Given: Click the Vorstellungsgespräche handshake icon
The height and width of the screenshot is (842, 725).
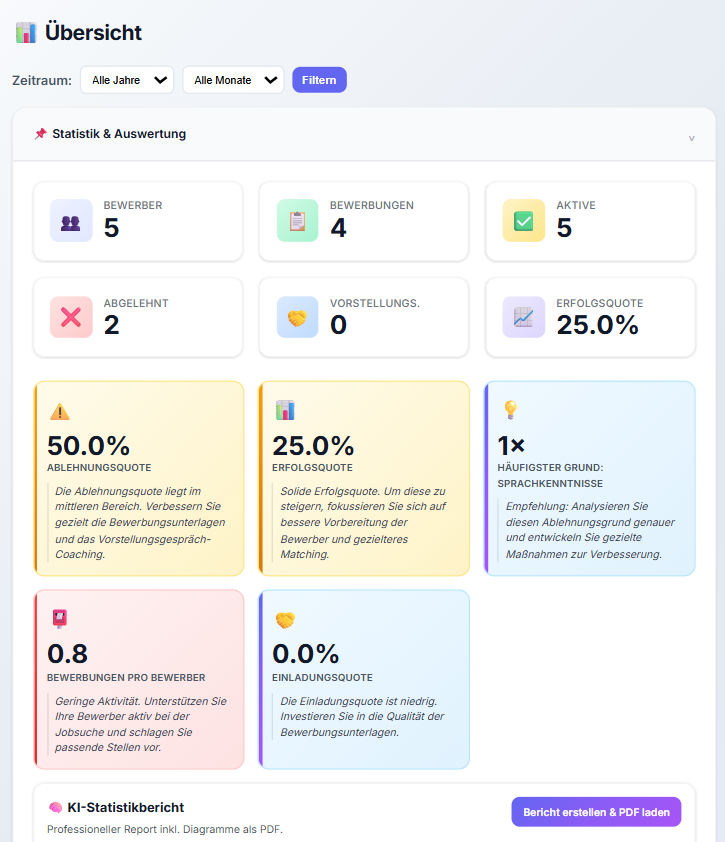Looking at the screenshot, I should (x=297, y=317).
